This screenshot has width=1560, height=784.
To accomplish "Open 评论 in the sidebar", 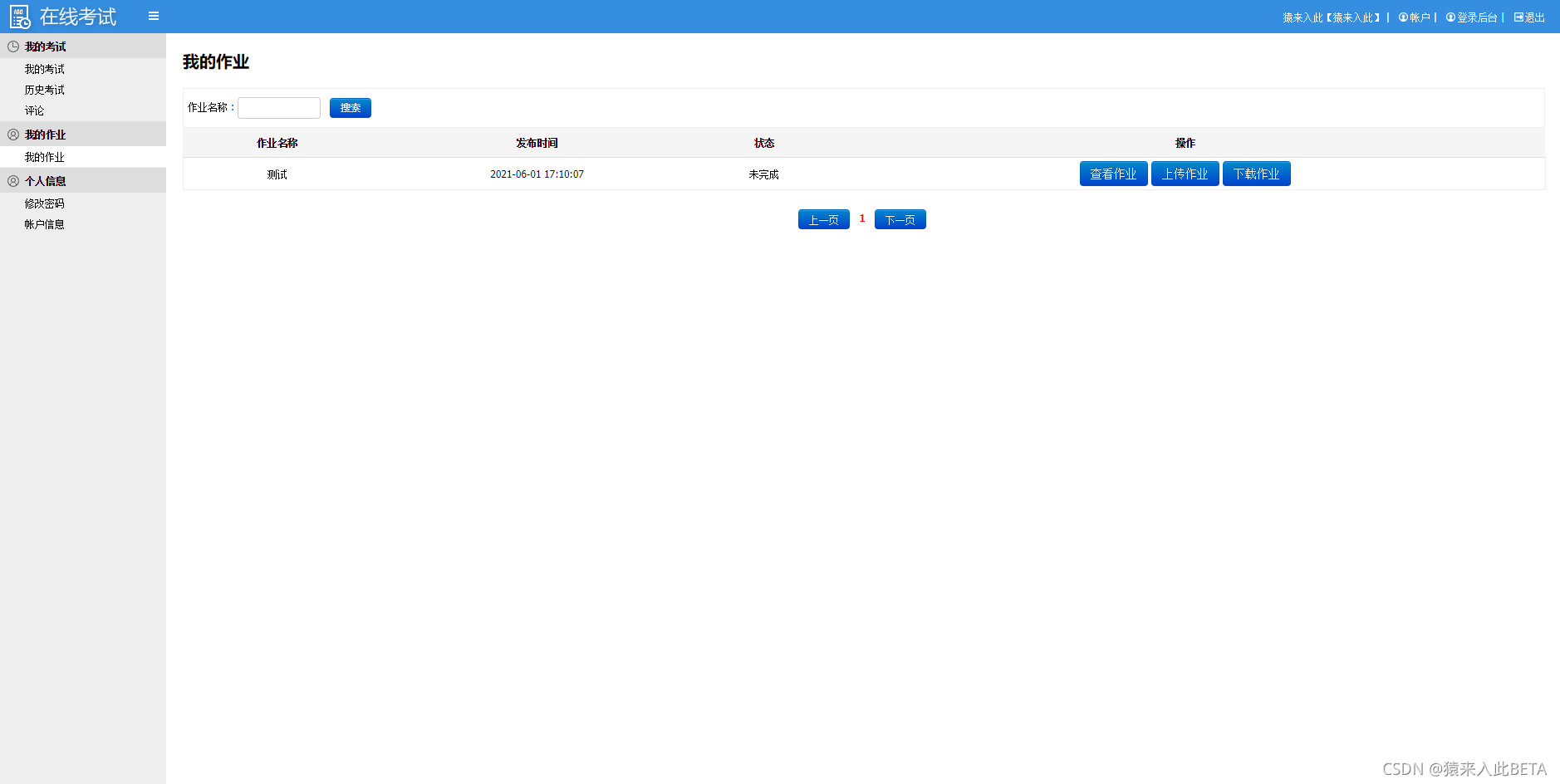I will [35, 110].
